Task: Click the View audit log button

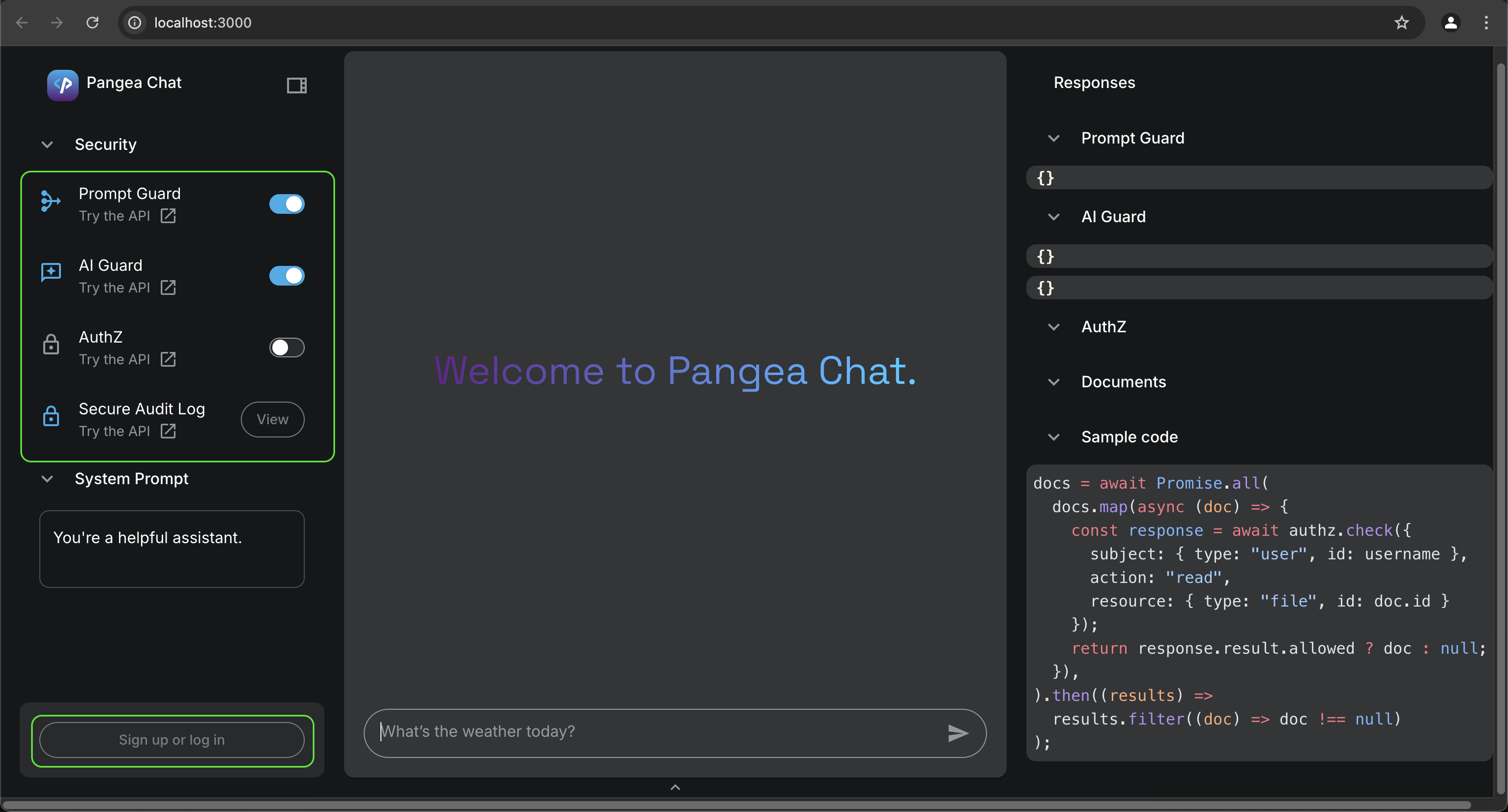Action: (273, 419)
